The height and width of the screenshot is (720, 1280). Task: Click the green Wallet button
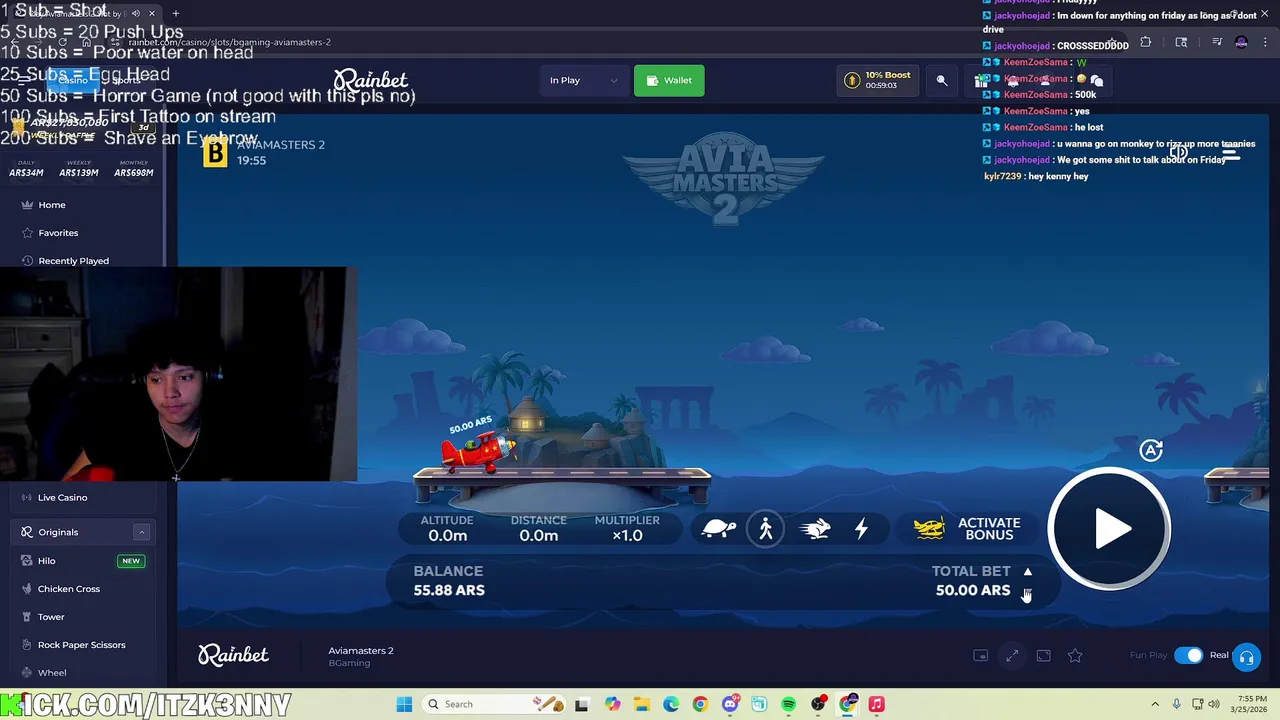(x=669, y=80)
